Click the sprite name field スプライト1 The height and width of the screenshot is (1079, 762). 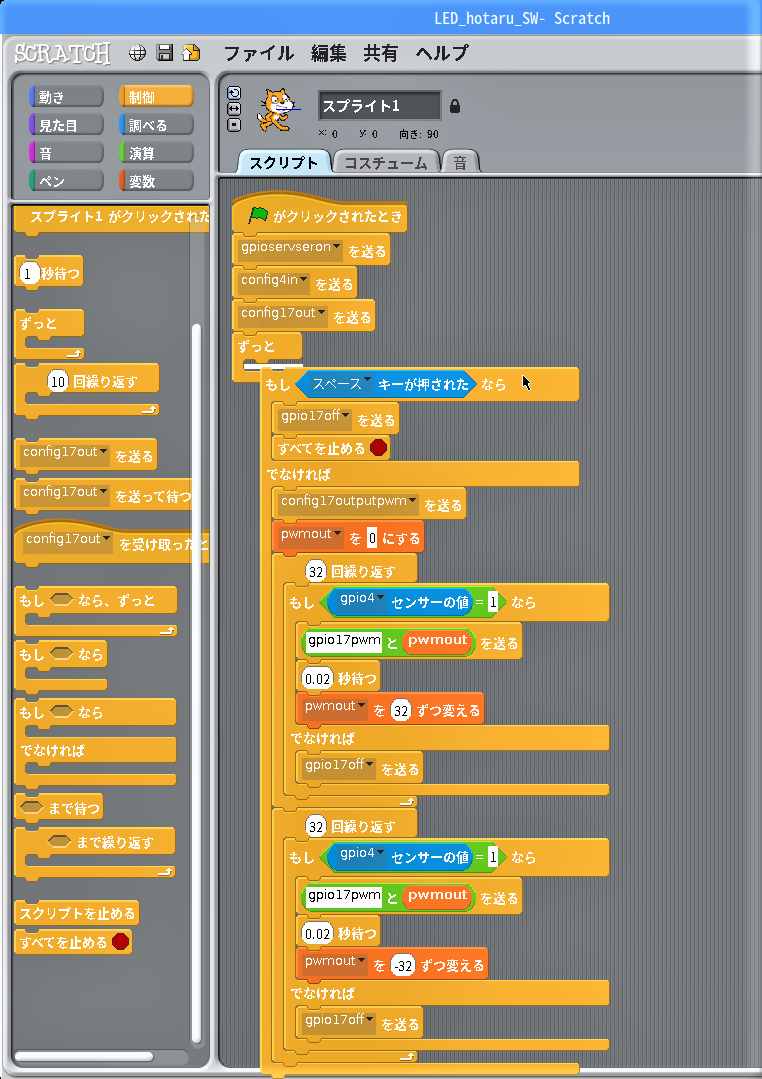379,105
